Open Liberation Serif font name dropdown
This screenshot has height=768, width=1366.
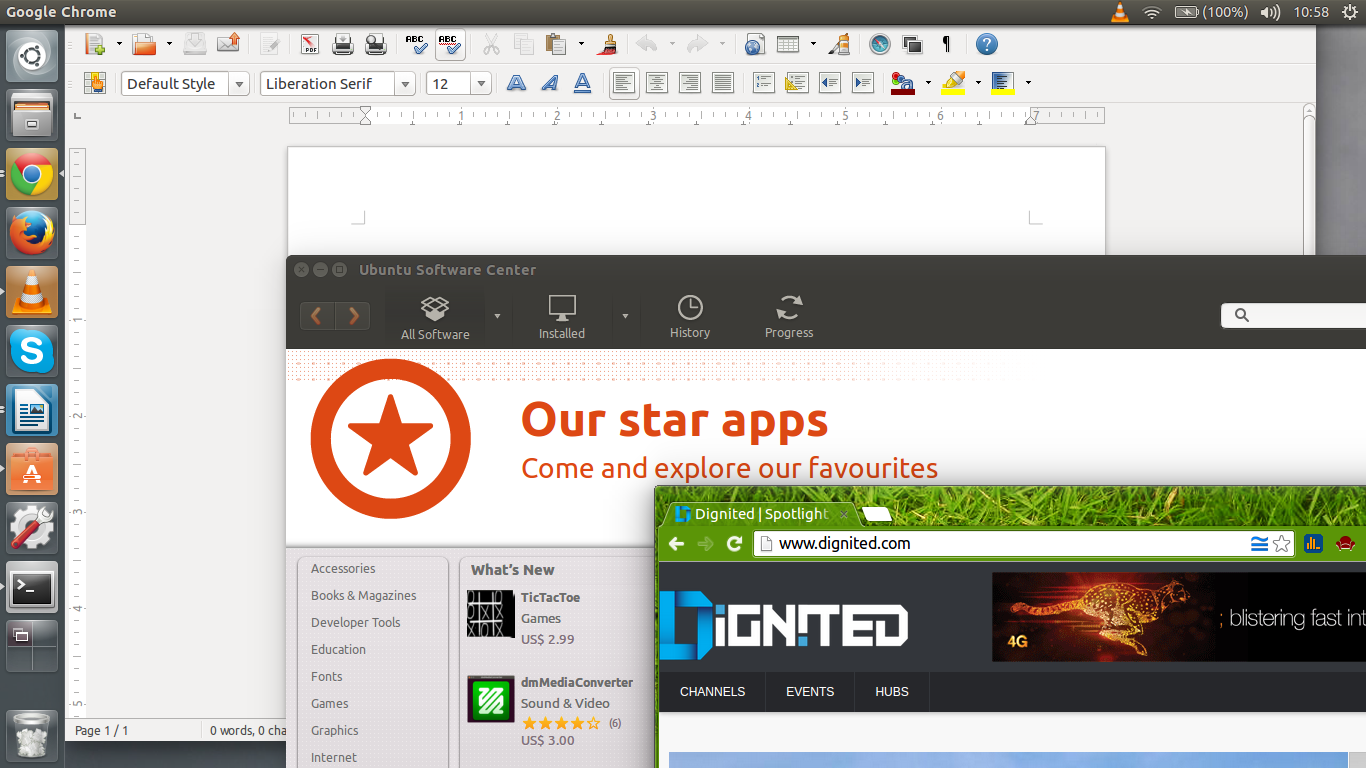[x=405, y=84]
